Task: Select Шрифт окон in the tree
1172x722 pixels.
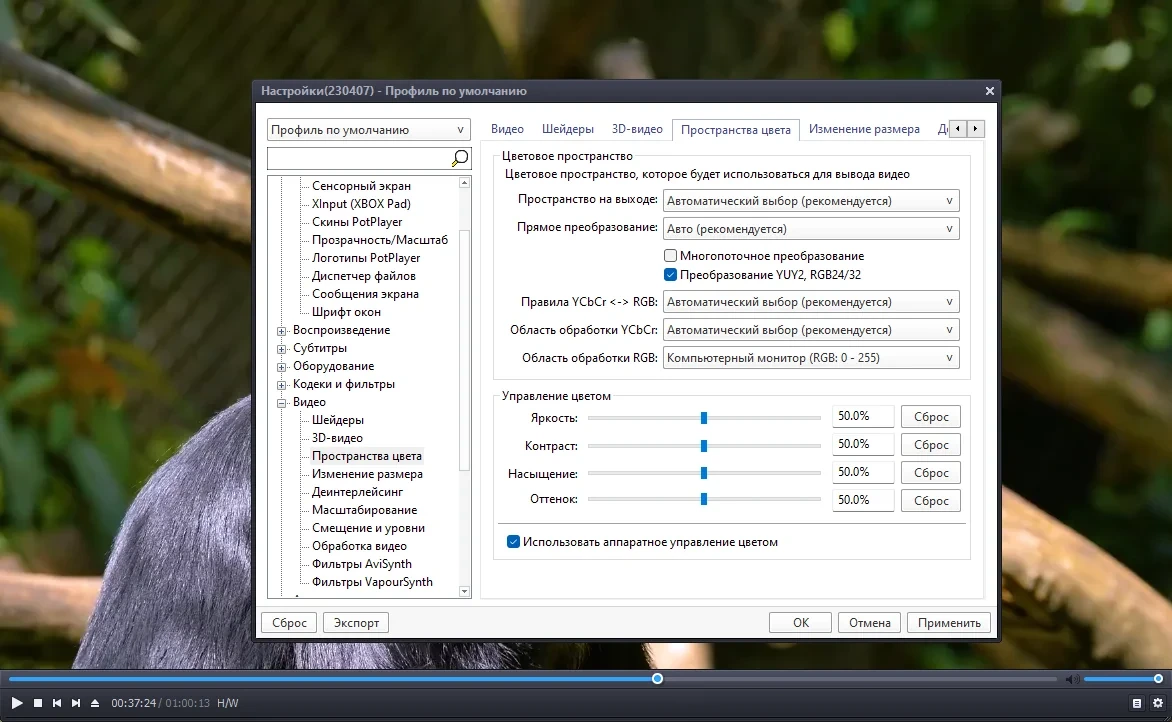Action: coord(346,312)
